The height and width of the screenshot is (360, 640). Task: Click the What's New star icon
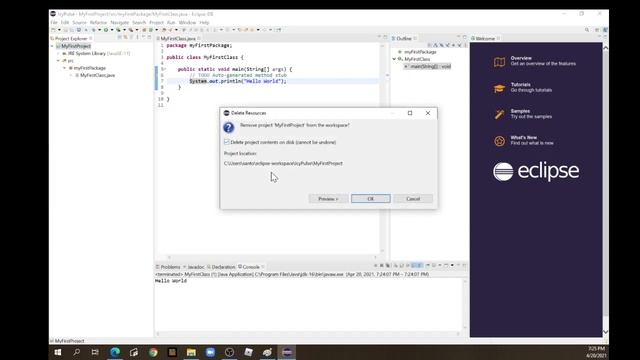(x=499, y=141)
